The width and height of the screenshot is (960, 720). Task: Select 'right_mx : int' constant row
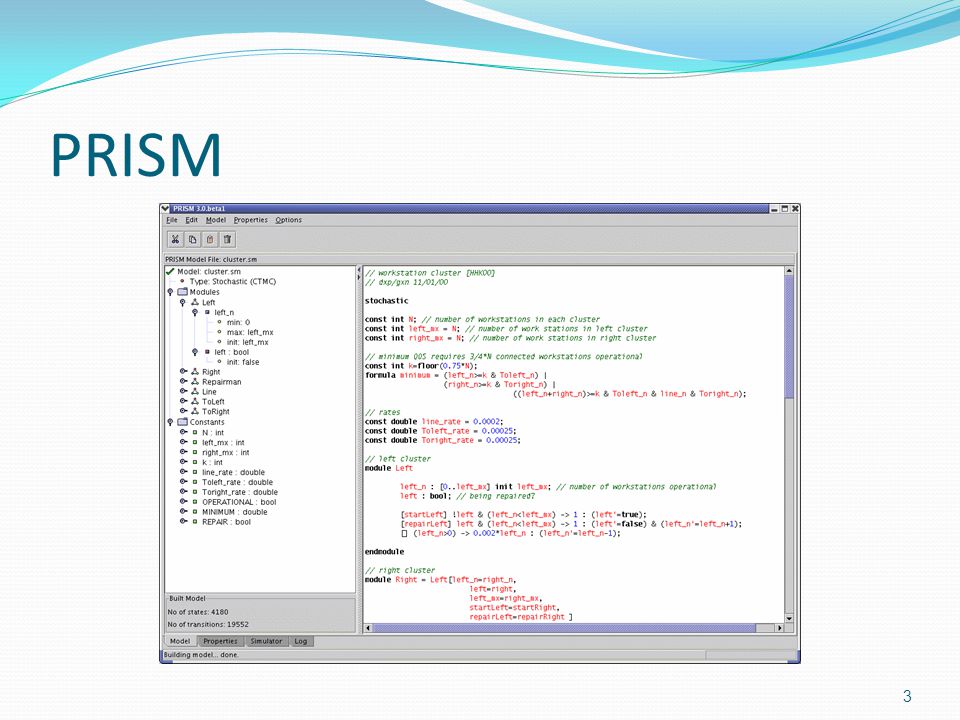[225, 452]
